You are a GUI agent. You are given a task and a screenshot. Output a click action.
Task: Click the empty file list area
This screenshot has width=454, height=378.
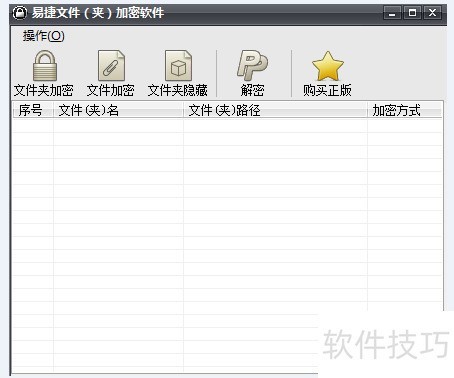click(227, 245)
